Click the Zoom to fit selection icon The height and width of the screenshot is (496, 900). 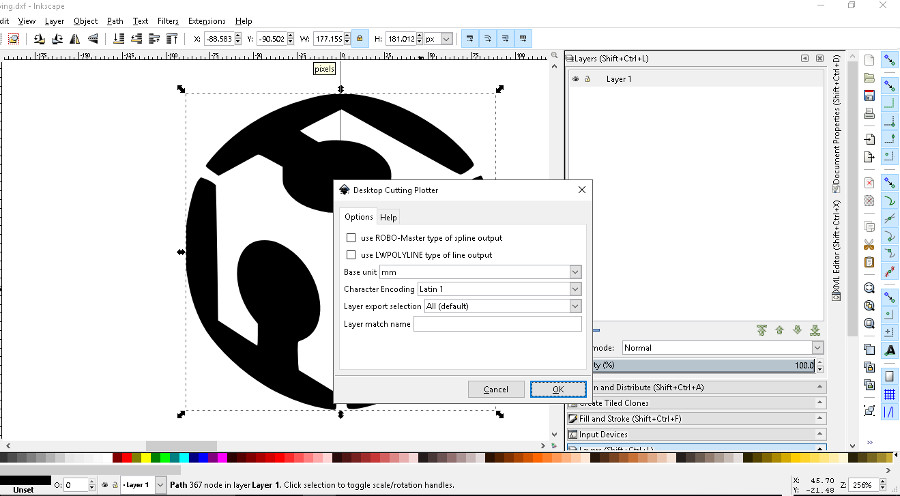pos(869,288)
